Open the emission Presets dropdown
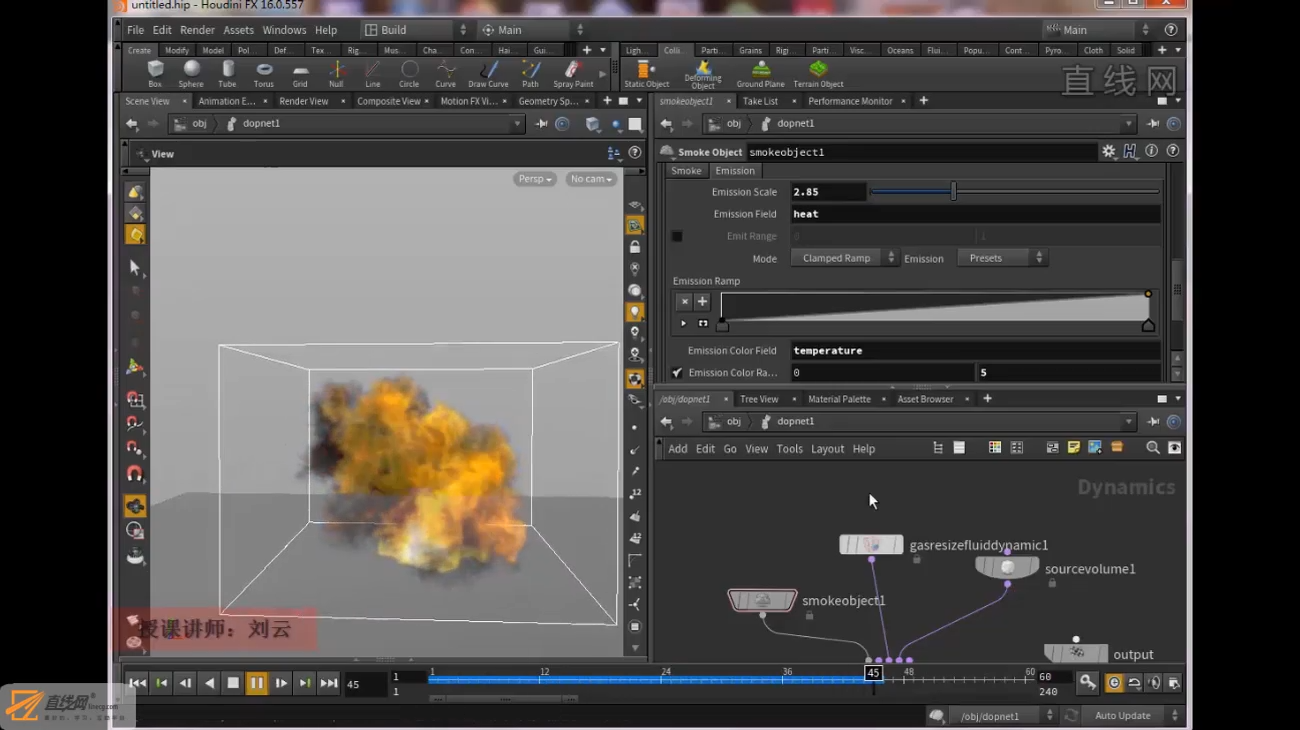The image size is (1300, 730). pyautogui.click(x=1001, y=258)
